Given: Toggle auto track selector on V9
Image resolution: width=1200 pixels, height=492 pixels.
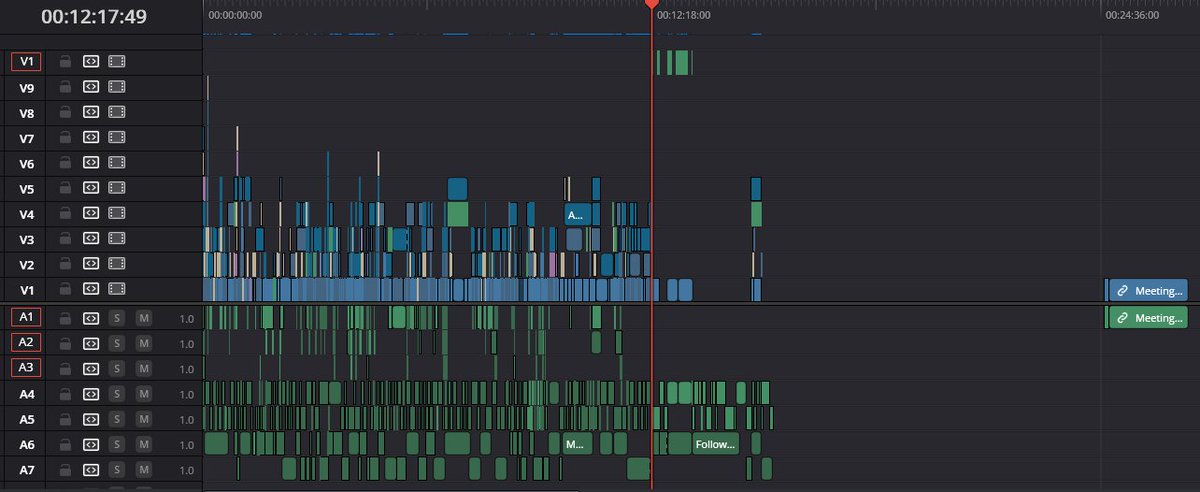Looking at the screenshot, I should (91, 87).
